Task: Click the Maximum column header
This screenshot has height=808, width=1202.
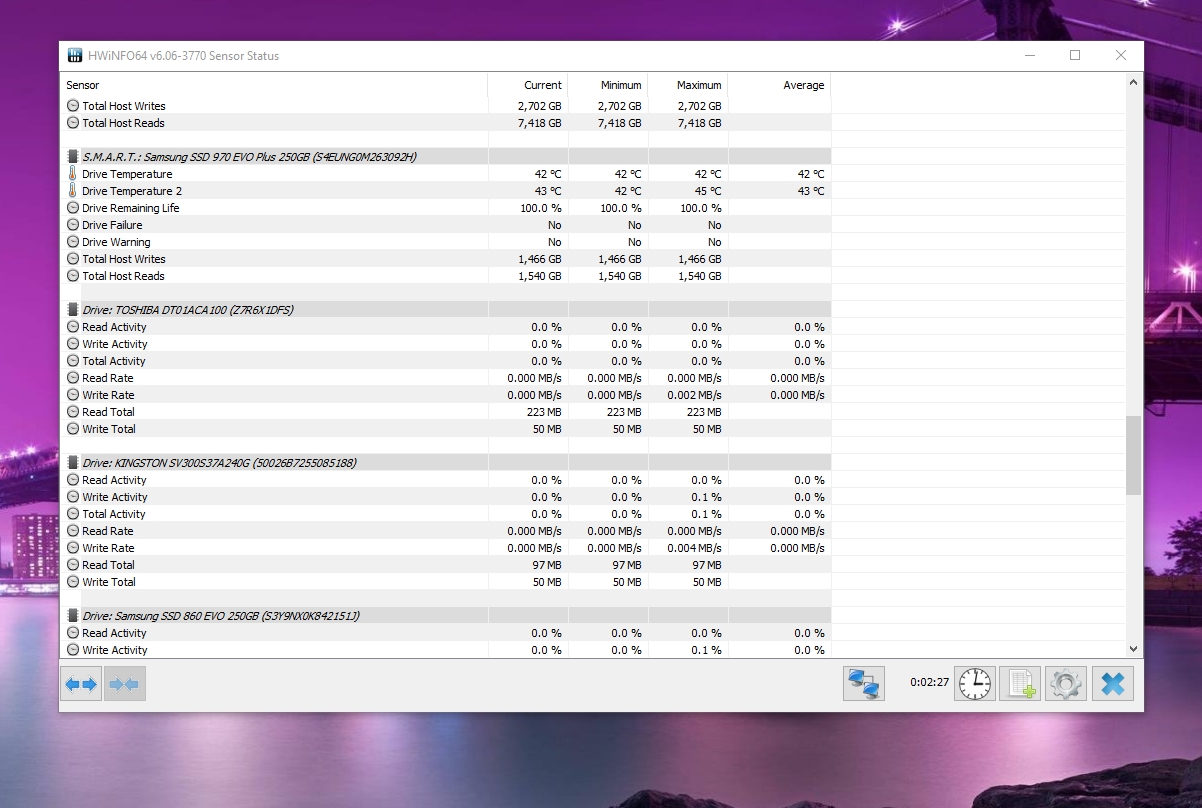Action: click(688, 85)
